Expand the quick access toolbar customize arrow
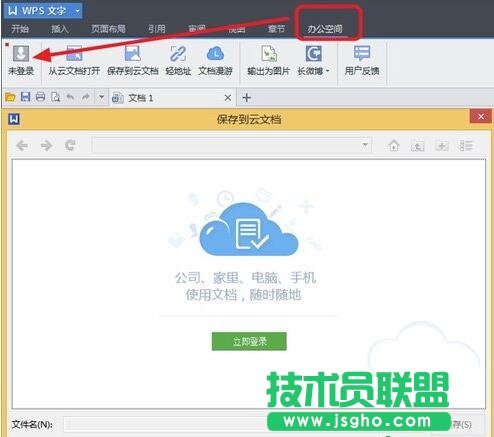The width and height of the screenshot is (494, 437). point(101,97)
